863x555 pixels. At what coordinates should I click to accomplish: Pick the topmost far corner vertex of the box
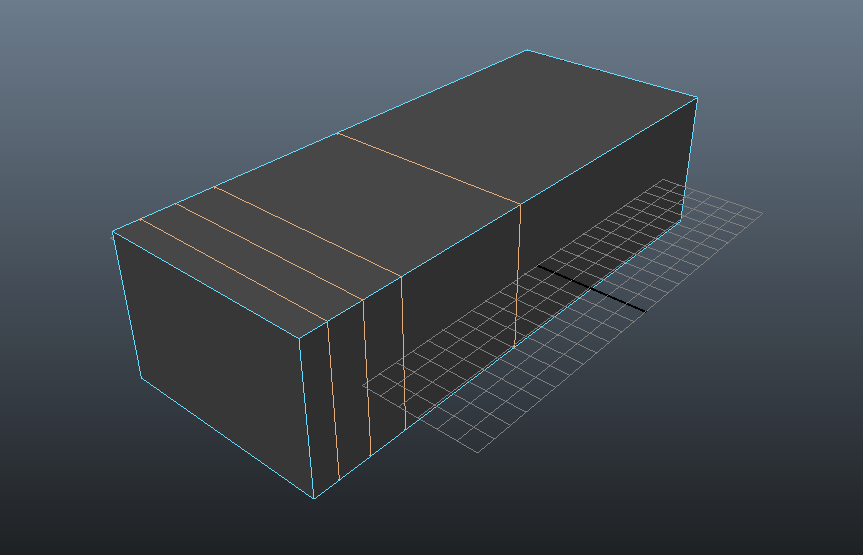click(527, 50)
